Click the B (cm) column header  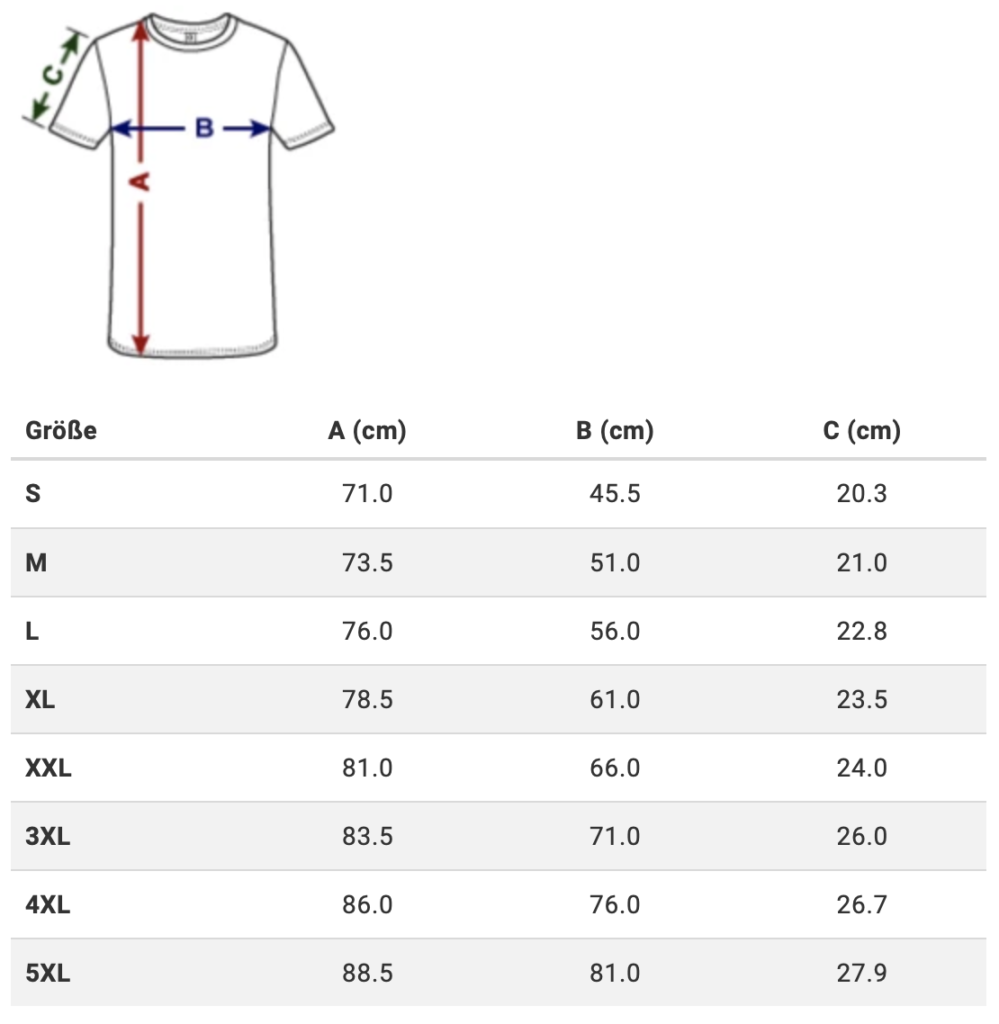(614, 430)
